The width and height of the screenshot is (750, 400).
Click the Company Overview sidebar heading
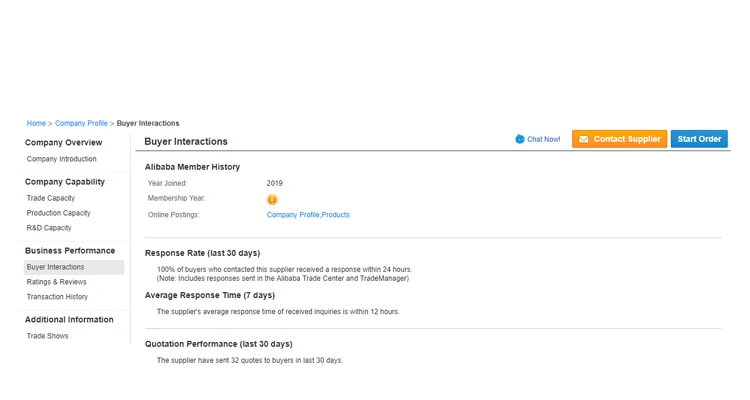[64, 143]
